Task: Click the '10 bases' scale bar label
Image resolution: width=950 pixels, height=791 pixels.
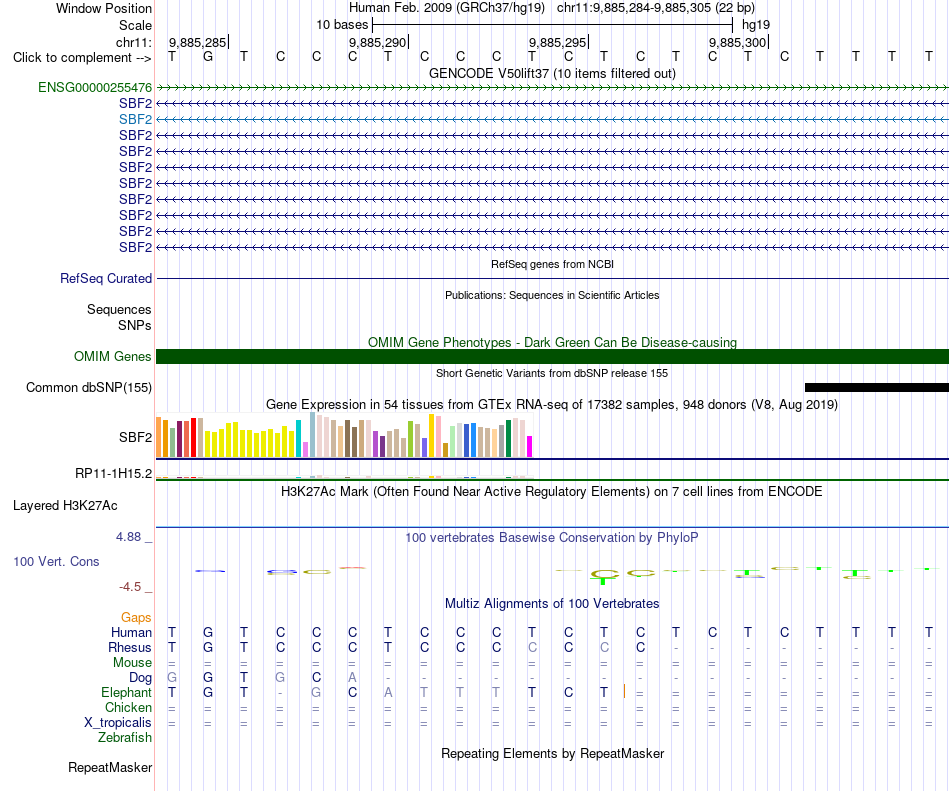Action: click(x=342, y=25)
